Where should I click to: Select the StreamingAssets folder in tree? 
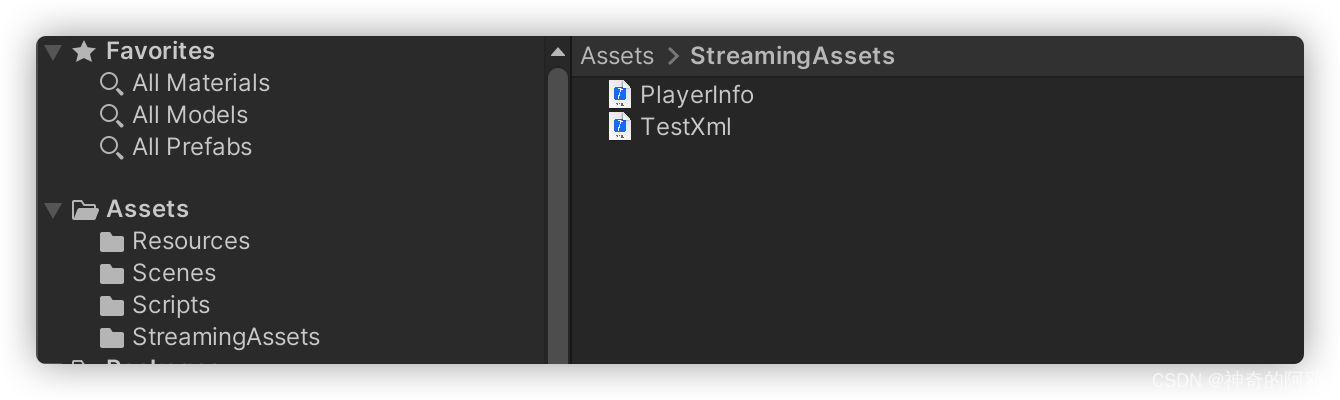click(x=226, y=337)
